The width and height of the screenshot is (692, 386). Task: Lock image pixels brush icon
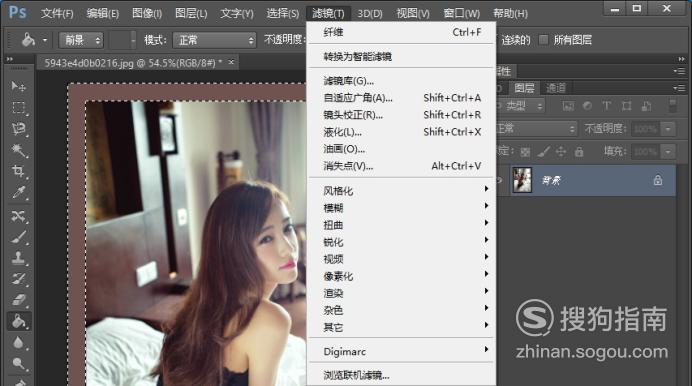pyautogui.click(x=543, y=152)
